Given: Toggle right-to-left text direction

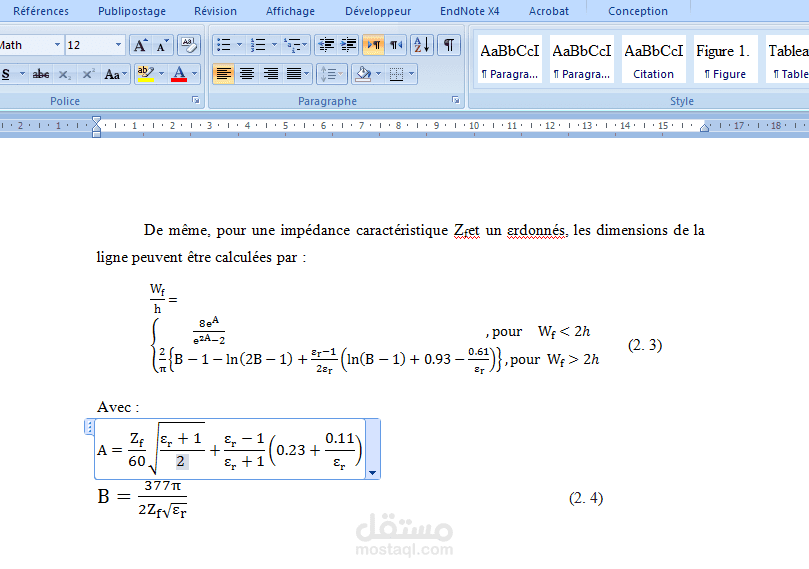Looking at the screenshot, I should coord(396,45).
